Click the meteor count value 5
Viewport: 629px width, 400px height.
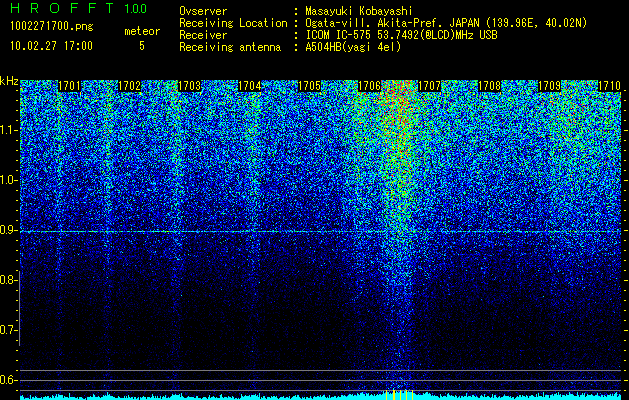(142, 46)
